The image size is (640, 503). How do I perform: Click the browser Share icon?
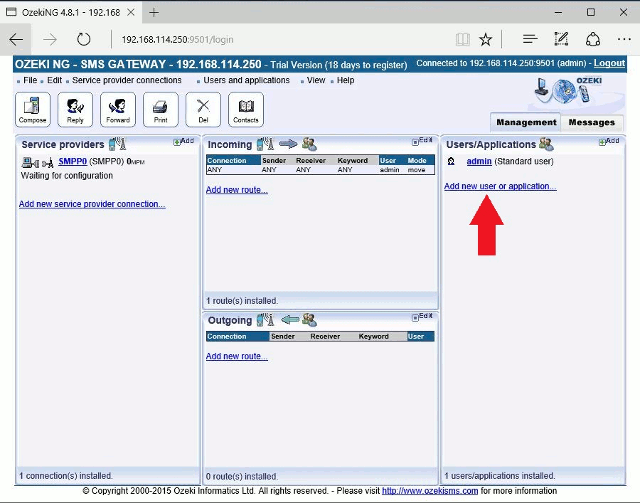pyautogui.click(x=593, y=40)
